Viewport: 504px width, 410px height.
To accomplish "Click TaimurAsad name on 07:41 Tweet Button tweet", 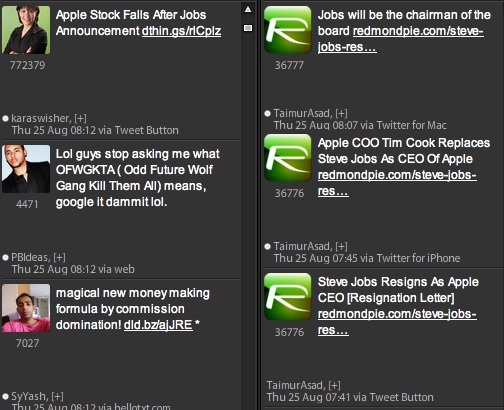I will pos(296,385).
